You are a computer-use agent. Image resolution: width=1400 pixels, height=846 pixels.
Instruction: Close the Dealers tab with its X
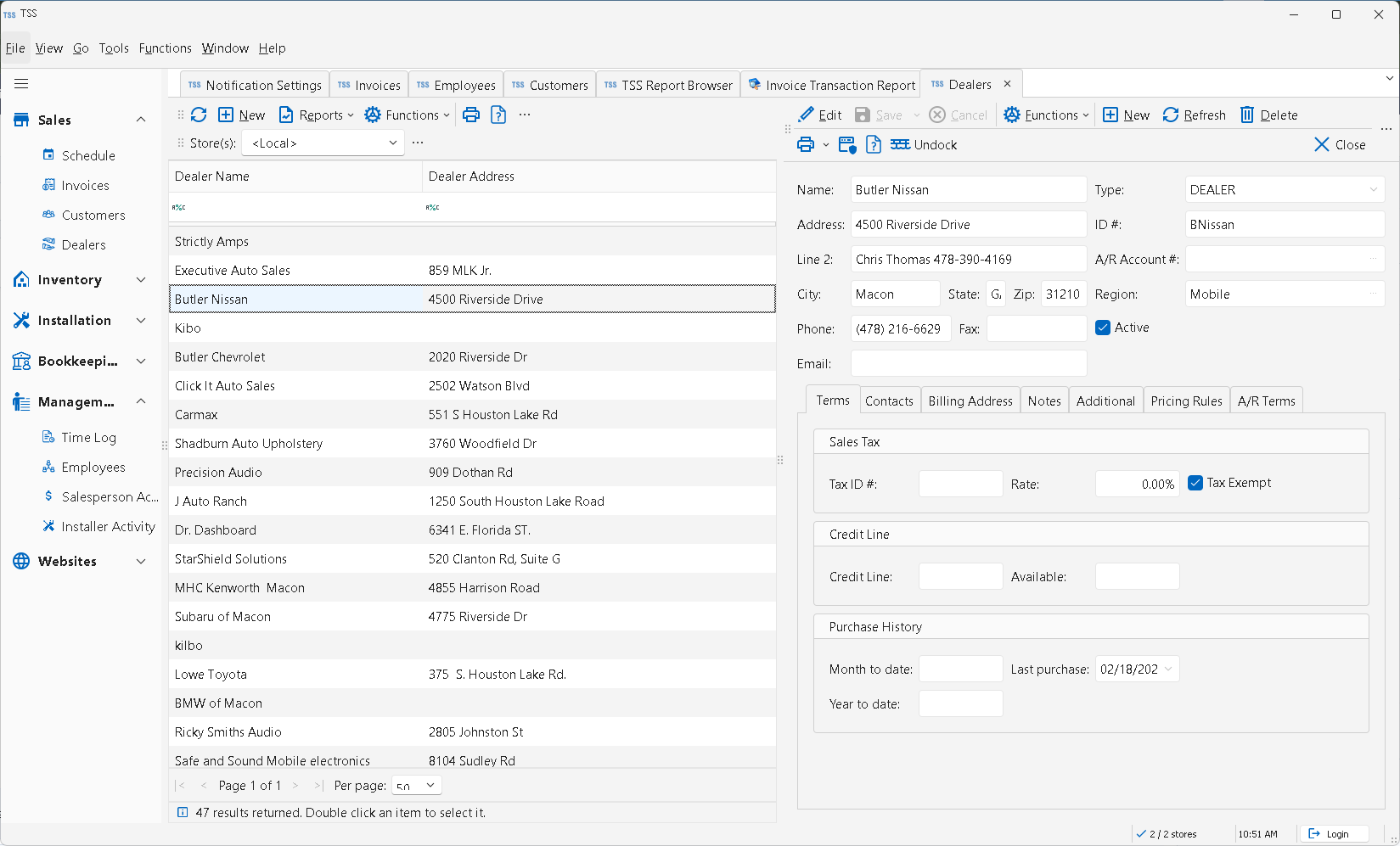click(1008, 84)
